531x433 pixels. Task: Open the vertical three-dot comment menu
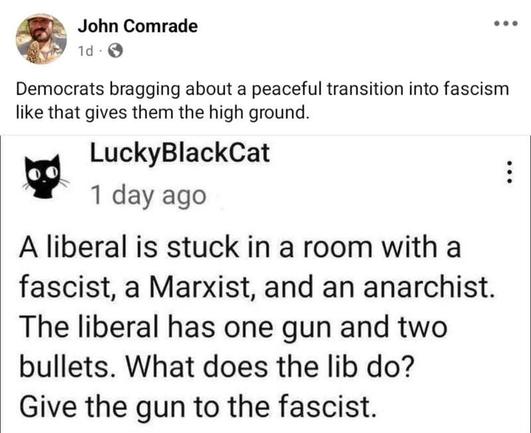click(510, 172)
